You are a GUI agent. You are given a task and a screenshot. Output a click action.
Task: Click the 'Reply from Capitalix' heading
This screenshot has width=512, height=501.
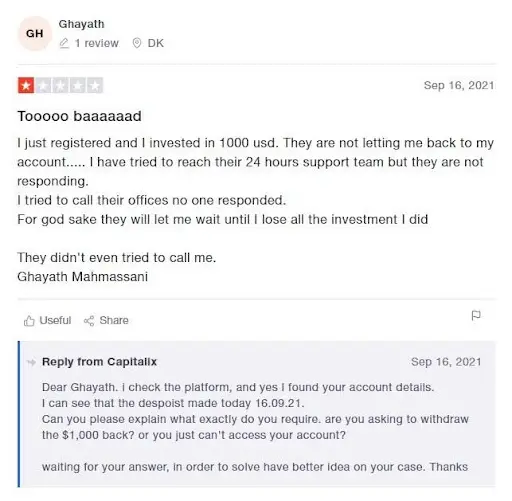click(99, 362)
